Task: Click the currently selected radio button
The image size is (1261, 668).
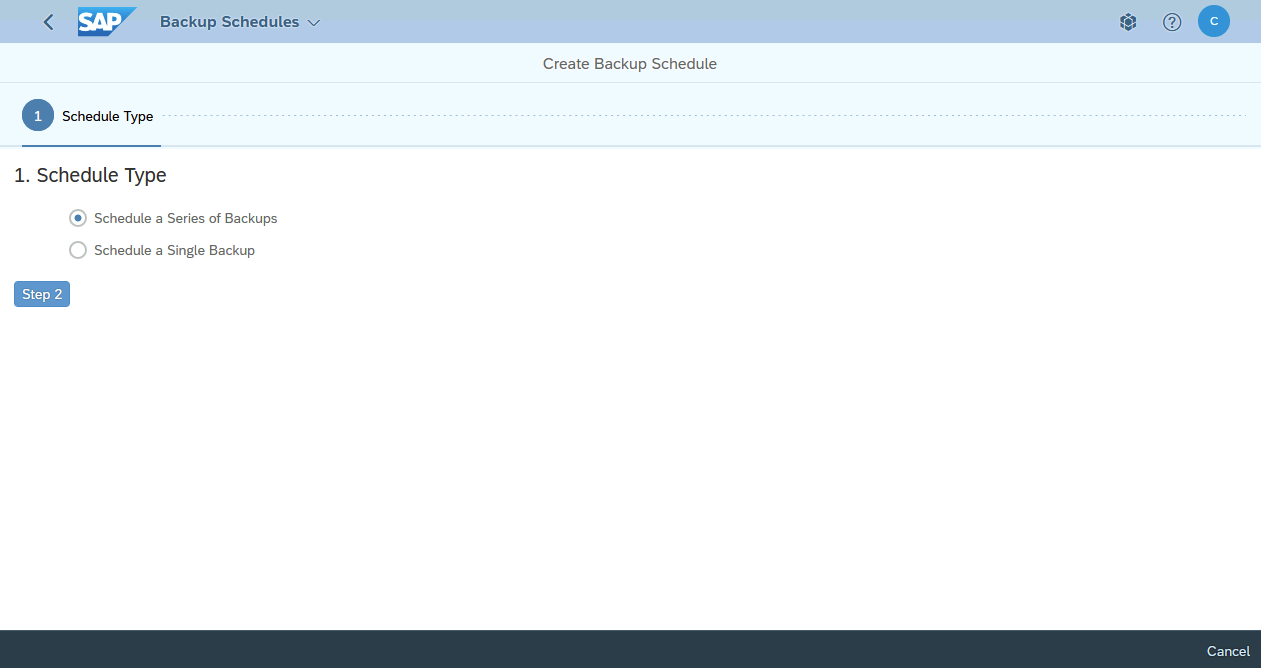Action: 78,218
